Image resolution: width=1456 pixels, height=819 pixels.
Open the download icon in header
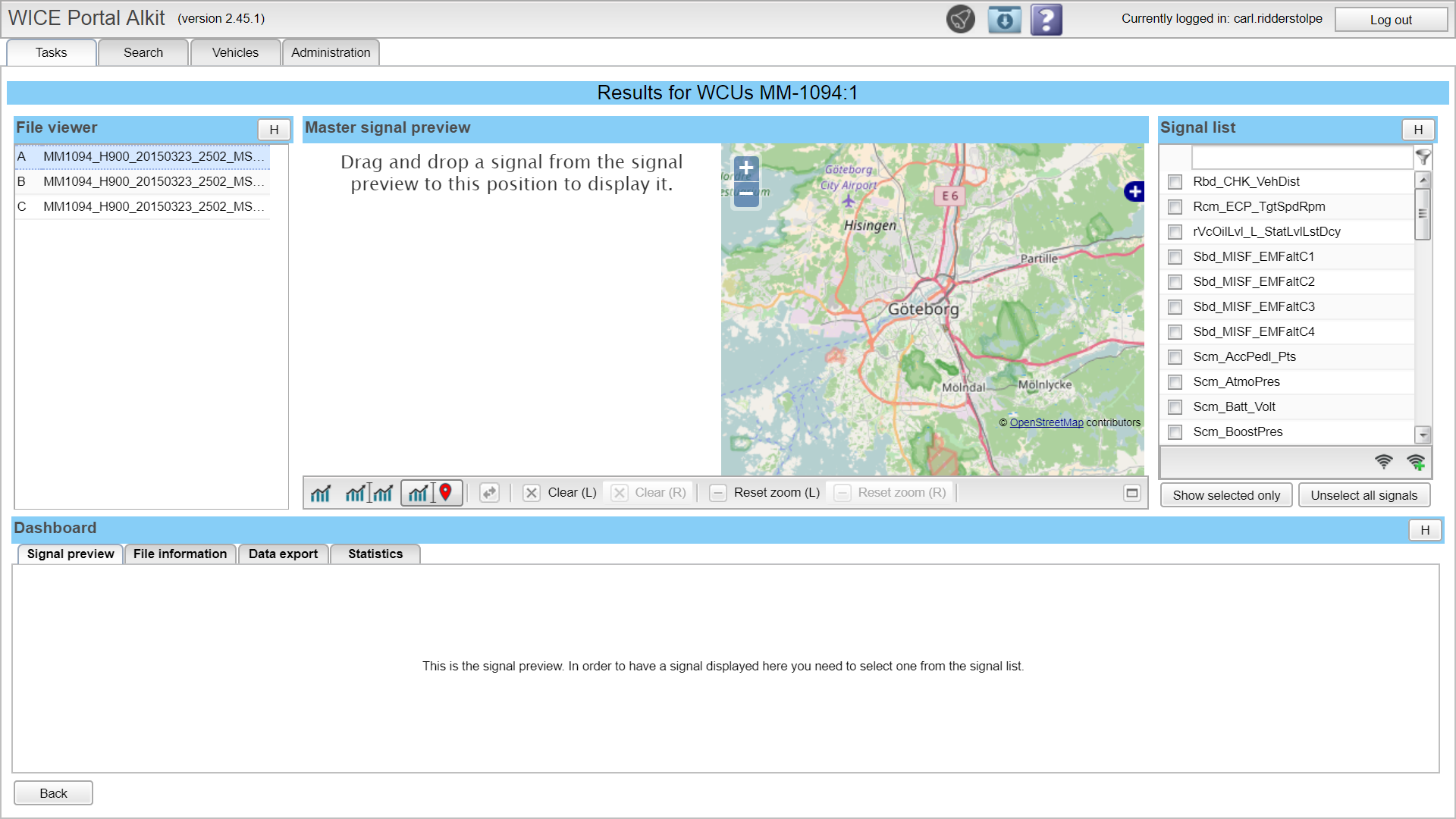(x=1004, y=20)
